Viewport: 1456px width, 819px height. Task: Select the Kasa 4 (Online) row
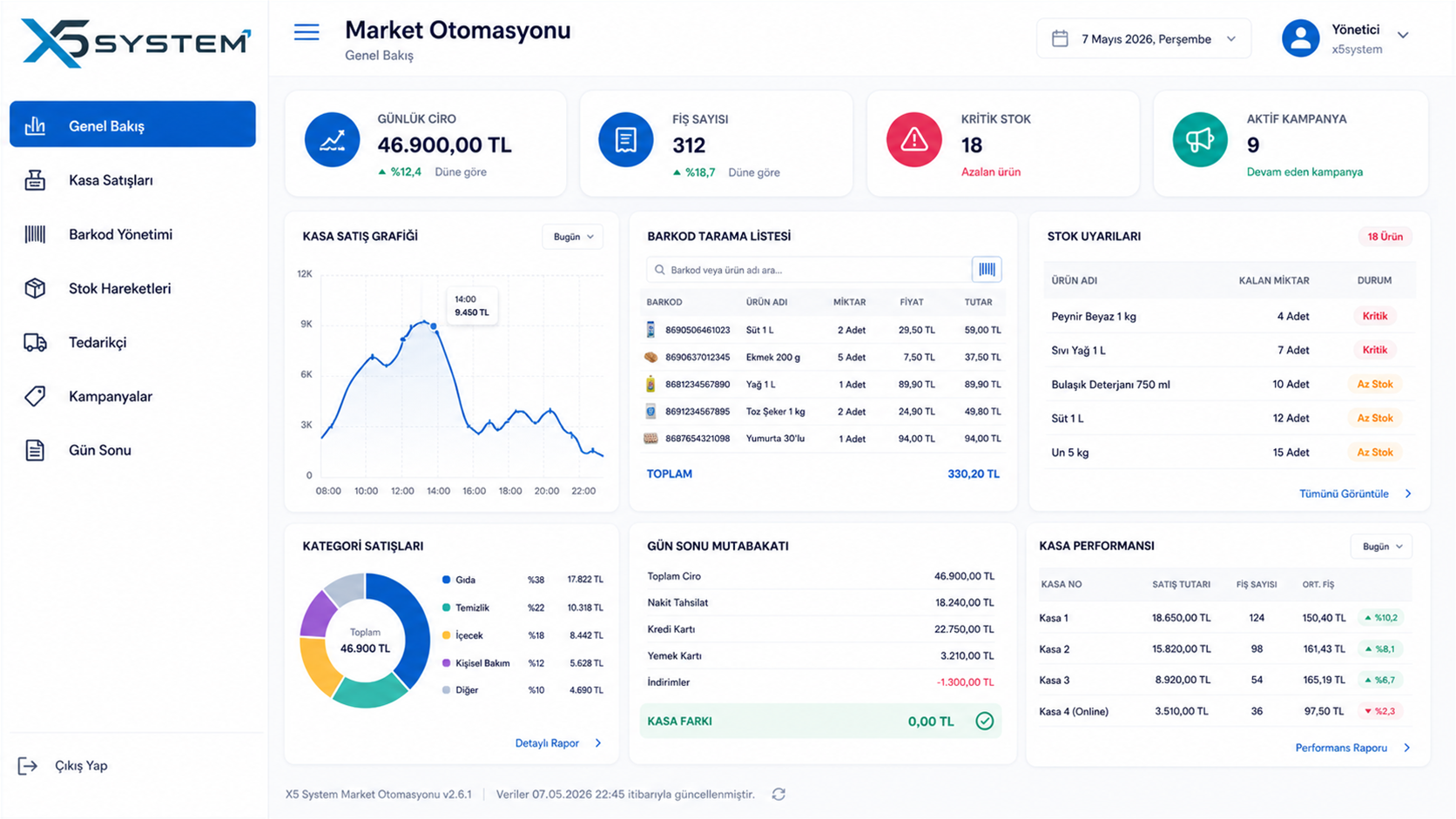1224,711
